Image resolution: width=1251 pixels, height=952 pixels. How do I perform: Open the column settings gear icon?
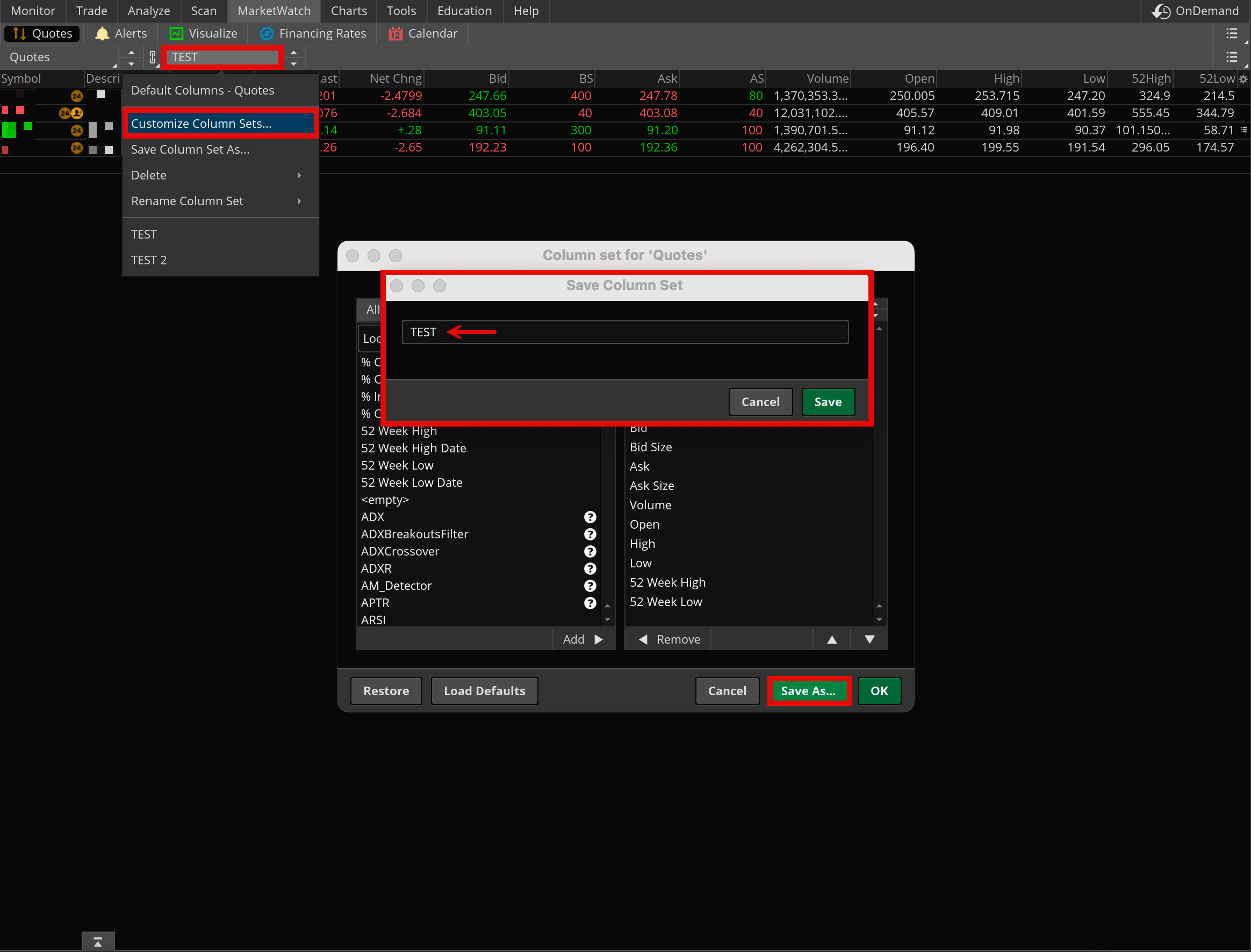coord(1243,79)
